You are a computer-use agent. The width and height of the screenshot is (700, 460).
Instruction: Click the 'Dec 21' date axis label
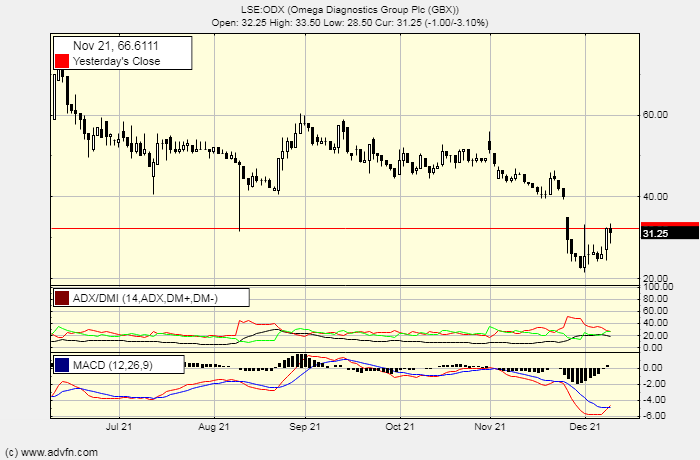coord(585,427)
